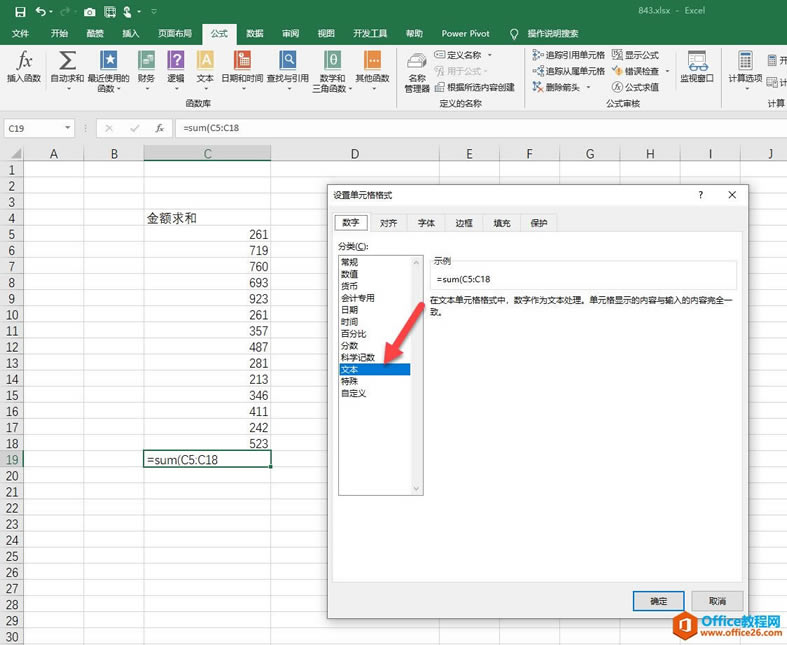Expand the Define Name dropdown arrow

489,55
